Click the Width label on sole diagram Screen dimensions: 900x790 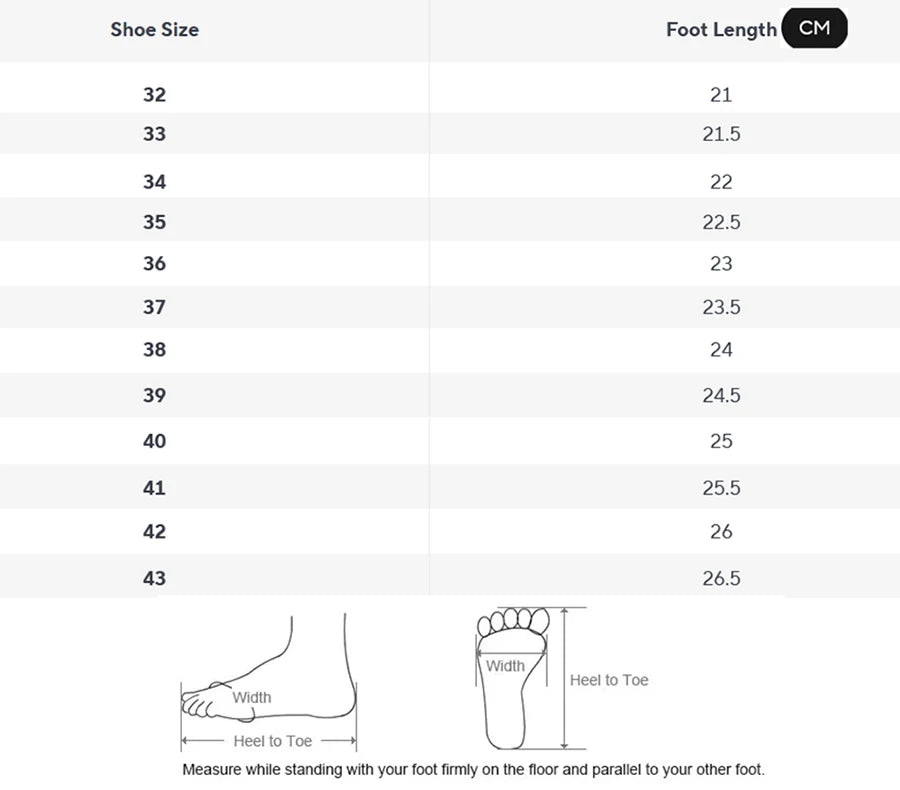click(505, 666)
